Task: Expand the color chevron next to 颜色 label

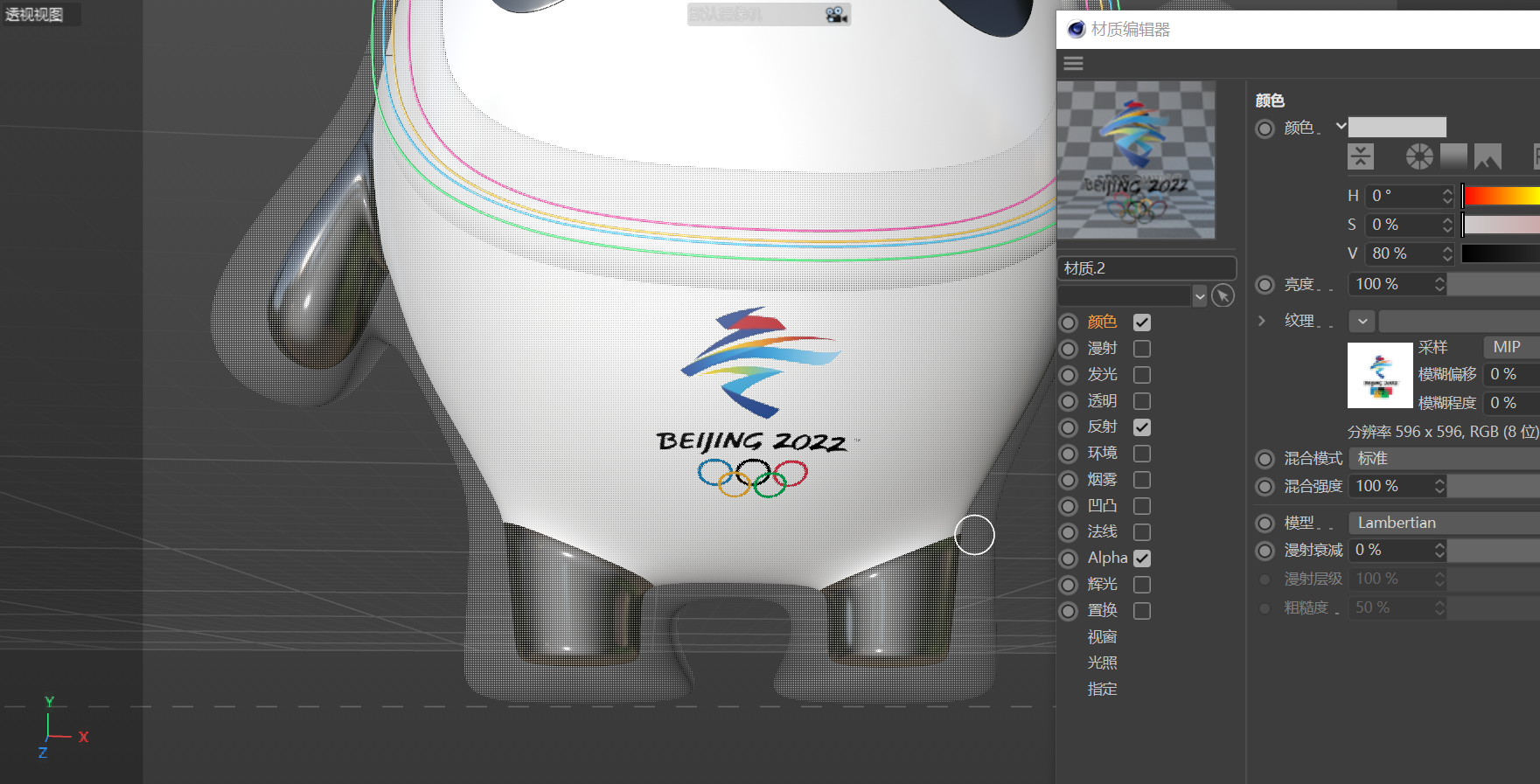Action: (1341, 127)
